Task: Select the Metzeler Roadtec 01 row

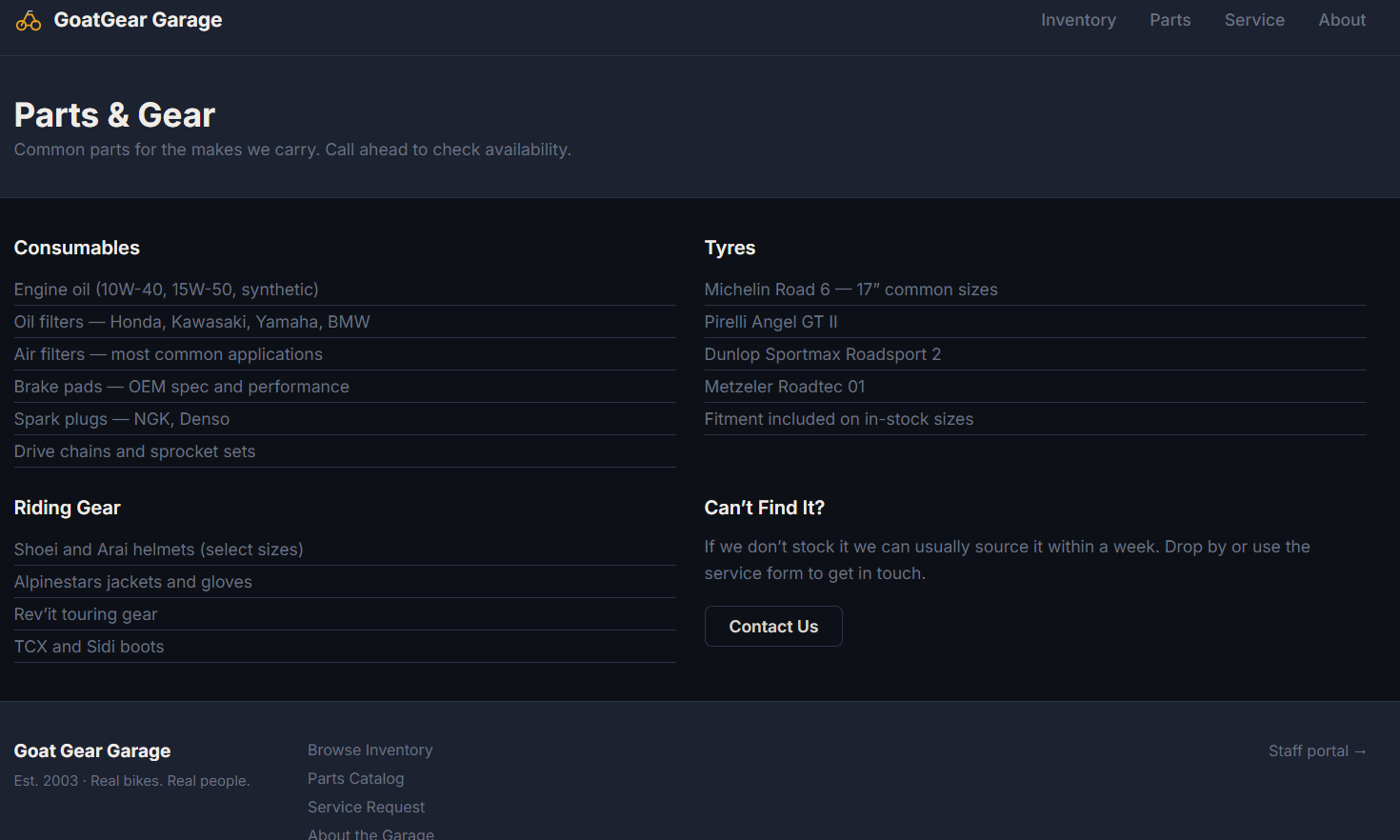Action: tap(1035, 387)
